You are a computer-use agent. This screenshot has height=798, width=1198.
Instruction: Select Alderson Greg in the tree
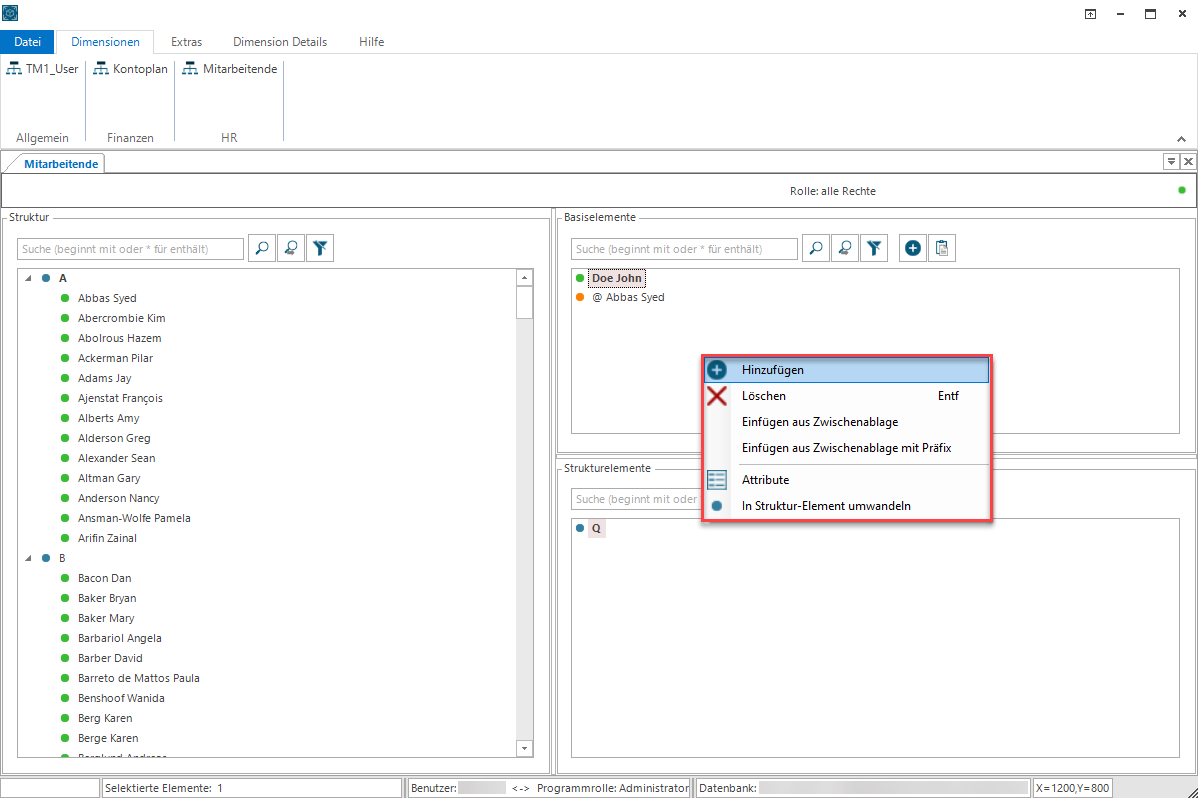pyautogui.click(x=114, y=438)
